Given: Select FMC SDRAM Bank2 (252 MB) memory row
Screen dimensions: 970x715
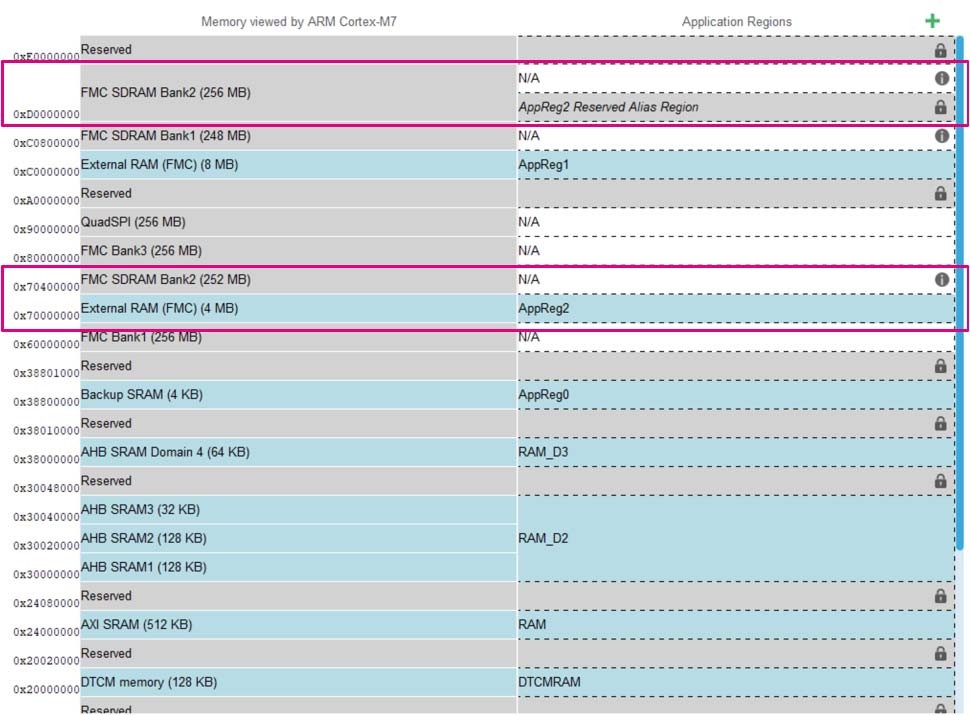Looking at the screenshot, I should [x=298, y=280].
